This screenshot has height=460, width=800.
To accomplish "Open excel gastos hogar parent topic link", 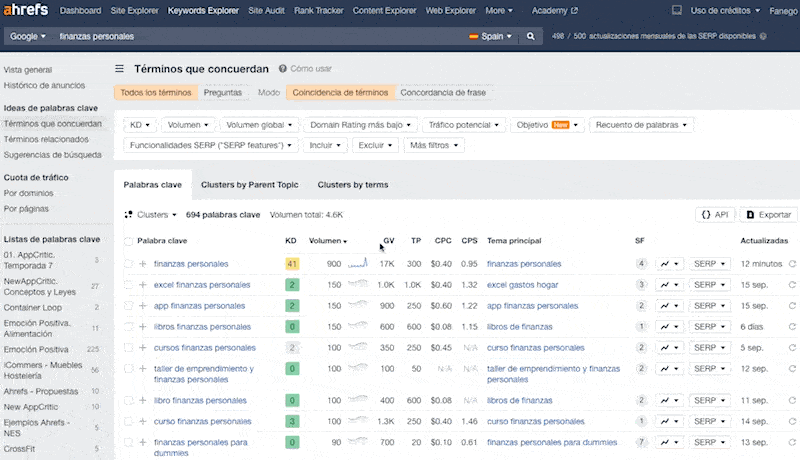I will 522,285.
